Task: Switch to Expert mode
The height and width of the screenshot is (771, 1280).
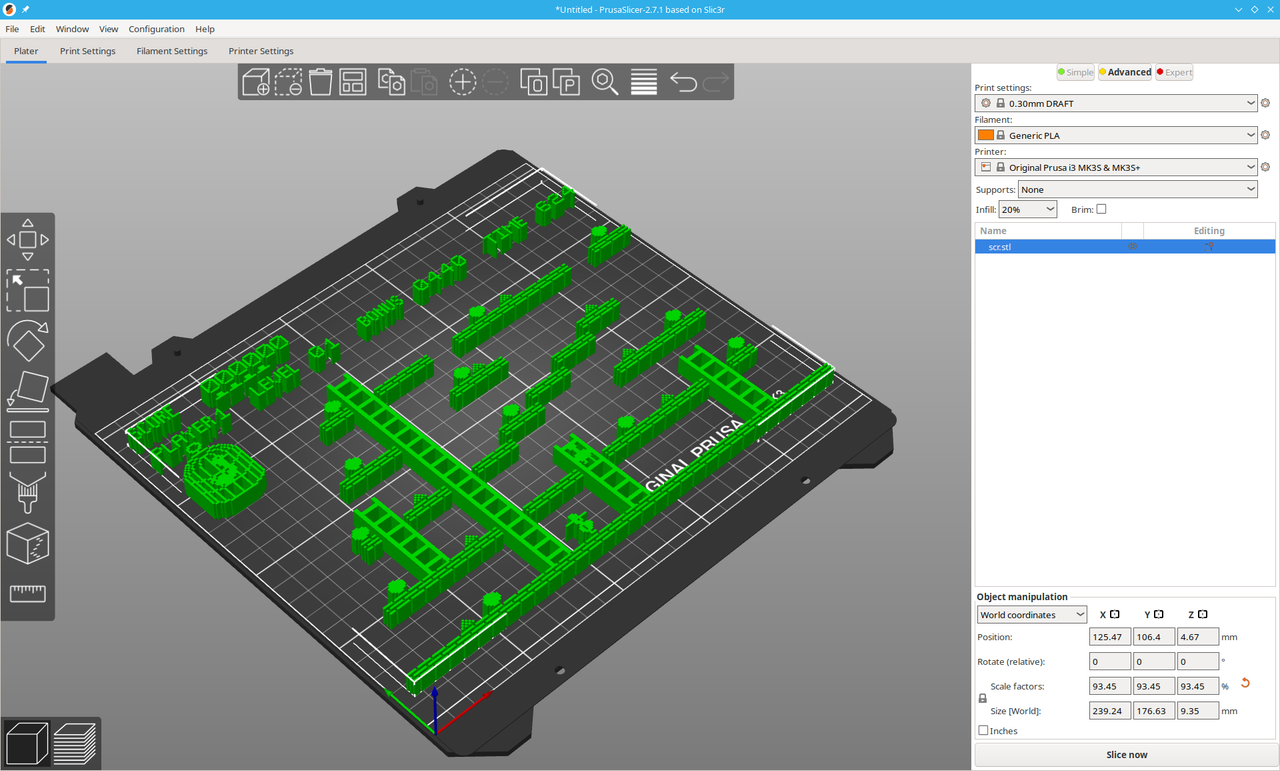Action: click(x=1174, y=72)
